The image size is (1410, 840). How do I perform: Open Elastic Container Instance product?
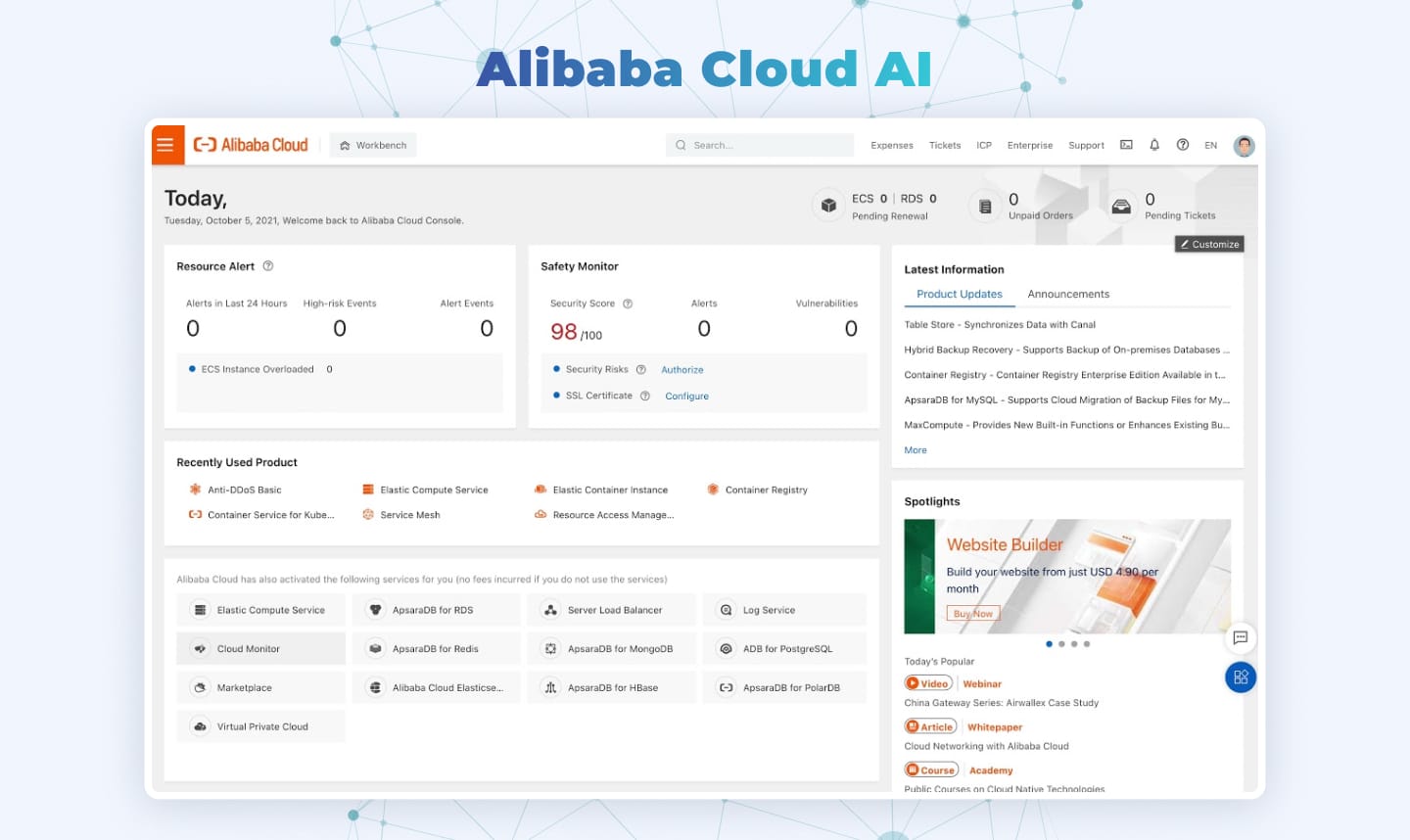[x=601, y=490]
